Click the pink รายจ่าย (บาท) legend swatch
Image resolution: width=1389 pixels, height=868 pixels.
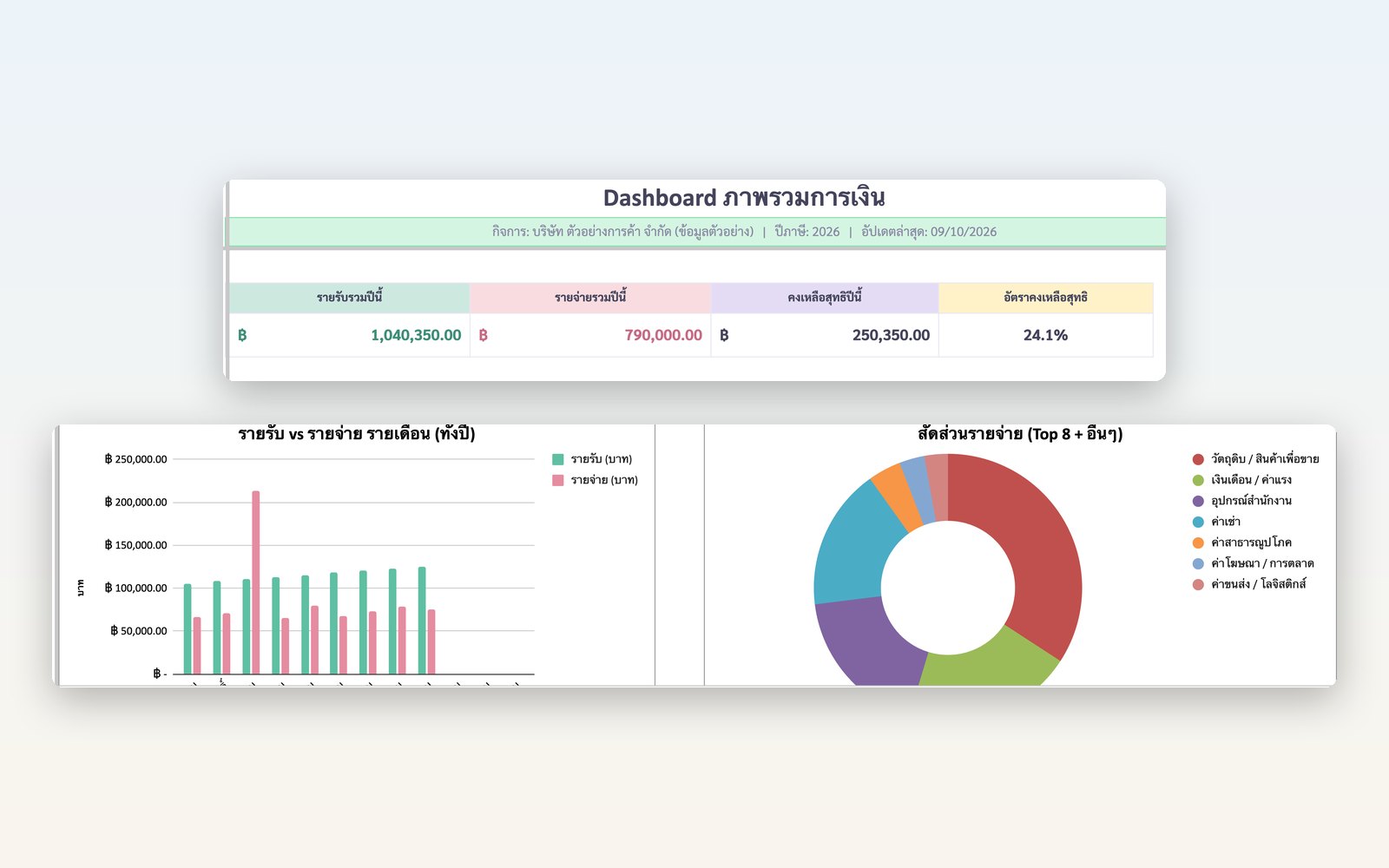(x=558, y=480)
